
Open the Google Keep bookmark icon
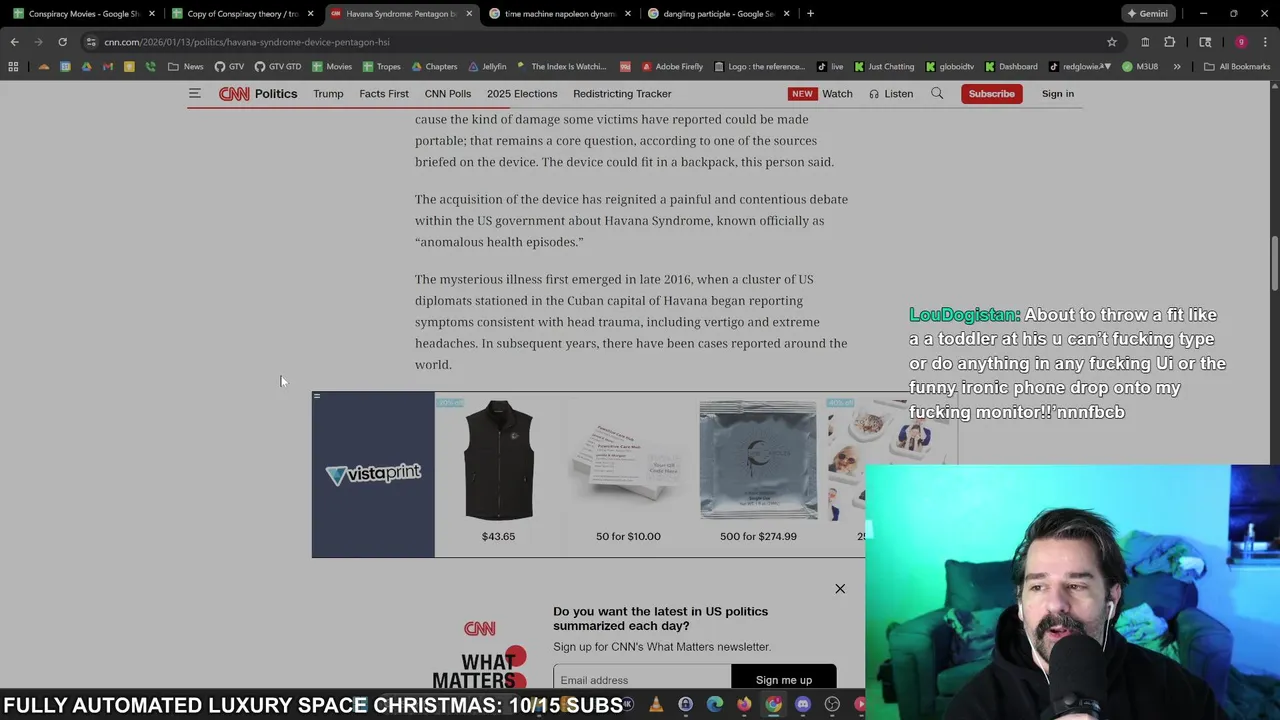click(129, 67)
